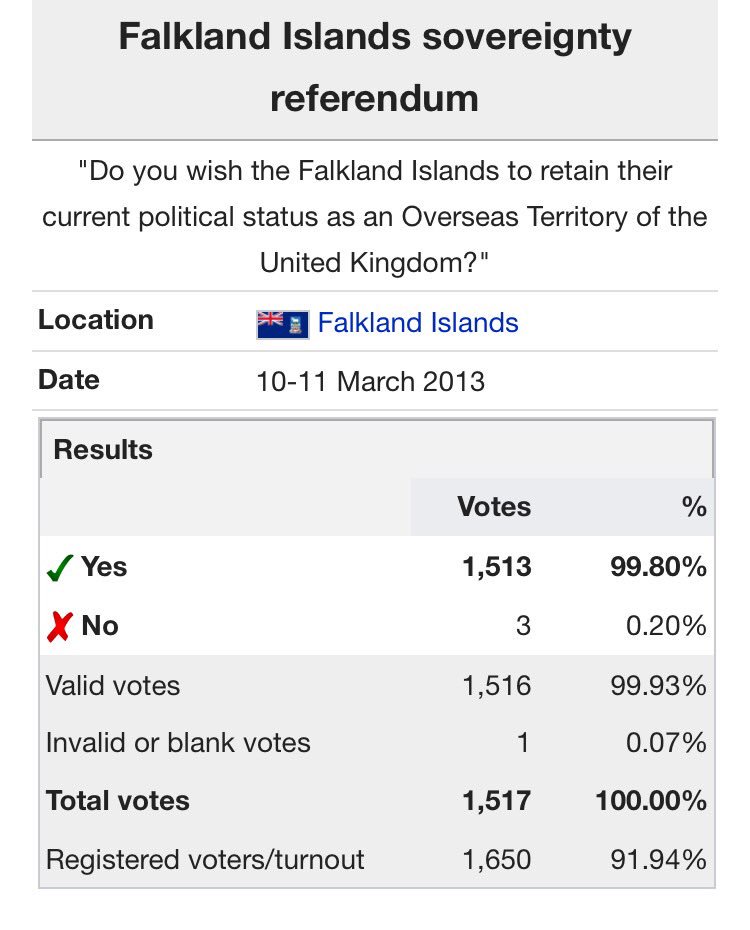
Task: Select the Yes vote count 1,513
Action: [496, 567]
